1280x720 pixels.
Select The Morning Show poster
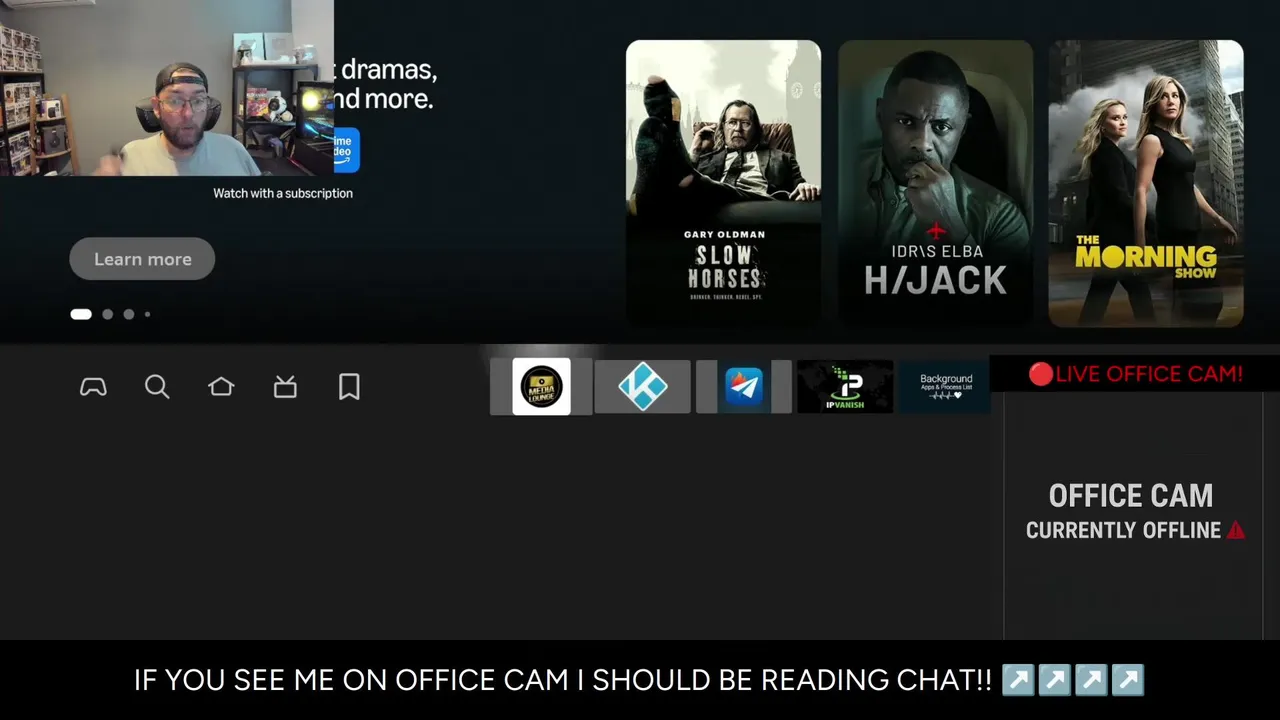click(x=1146, y=183)
